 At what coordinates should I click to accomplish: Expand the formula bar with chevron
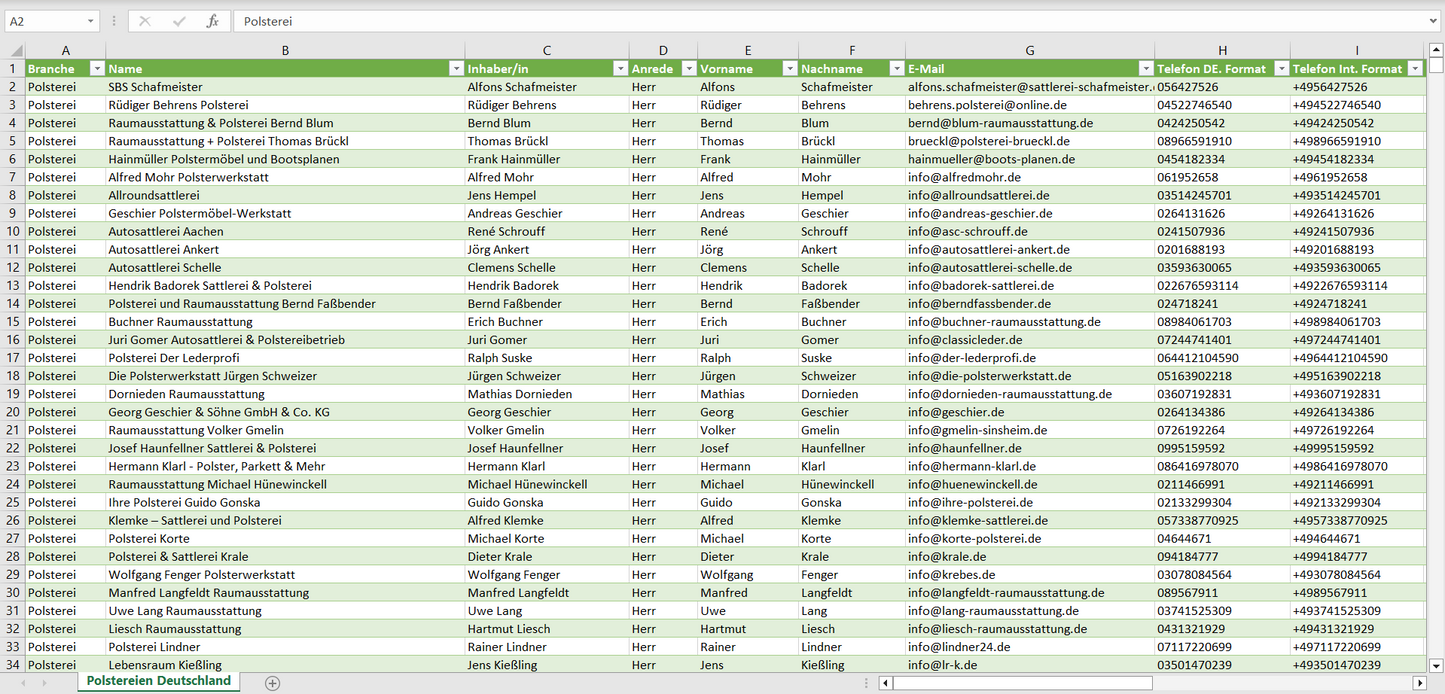click(x=1434, y=21)
